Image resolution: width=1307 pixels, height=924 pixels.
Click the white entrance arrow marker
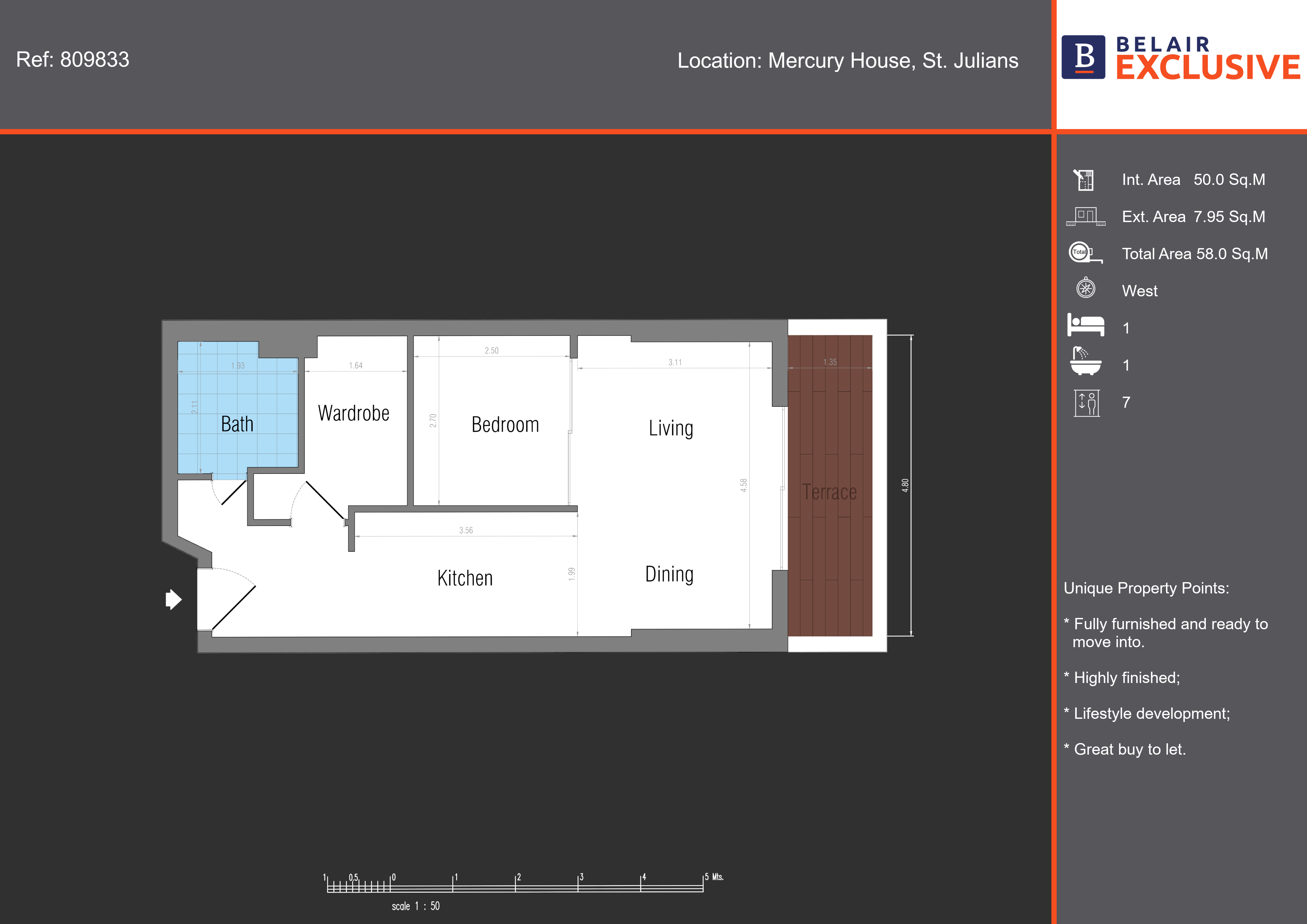pos(173,599)
